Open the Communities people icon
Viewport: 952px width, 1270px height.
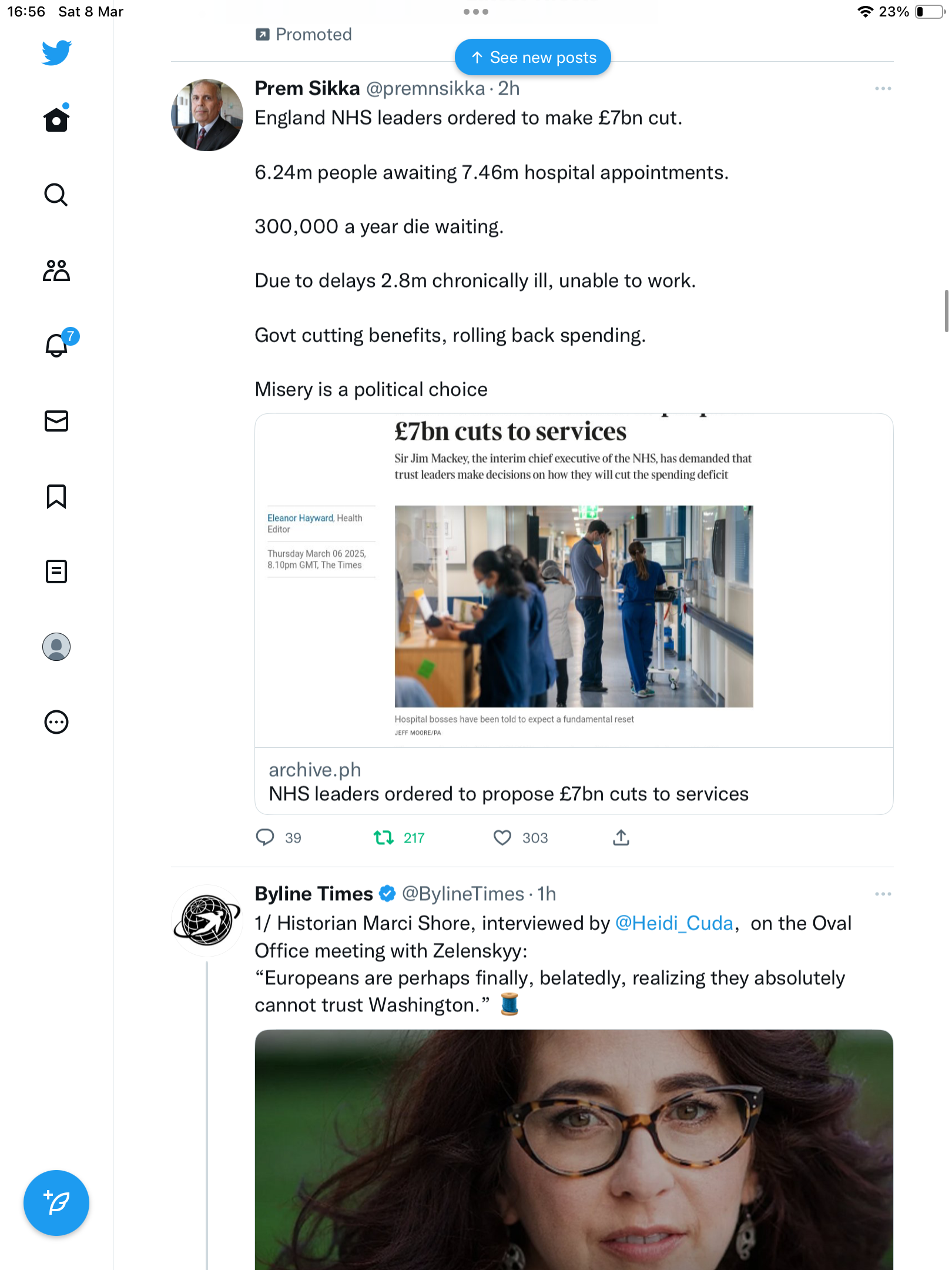pos(56,270)
